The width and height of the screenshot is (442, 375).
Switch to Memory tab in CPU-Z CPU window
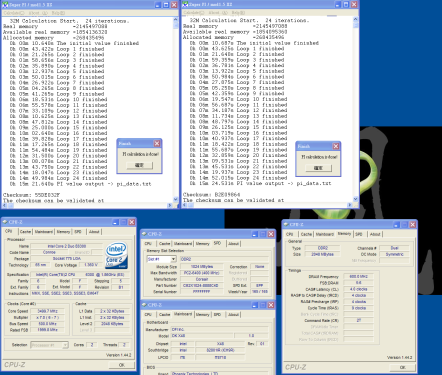coord(63,232)
